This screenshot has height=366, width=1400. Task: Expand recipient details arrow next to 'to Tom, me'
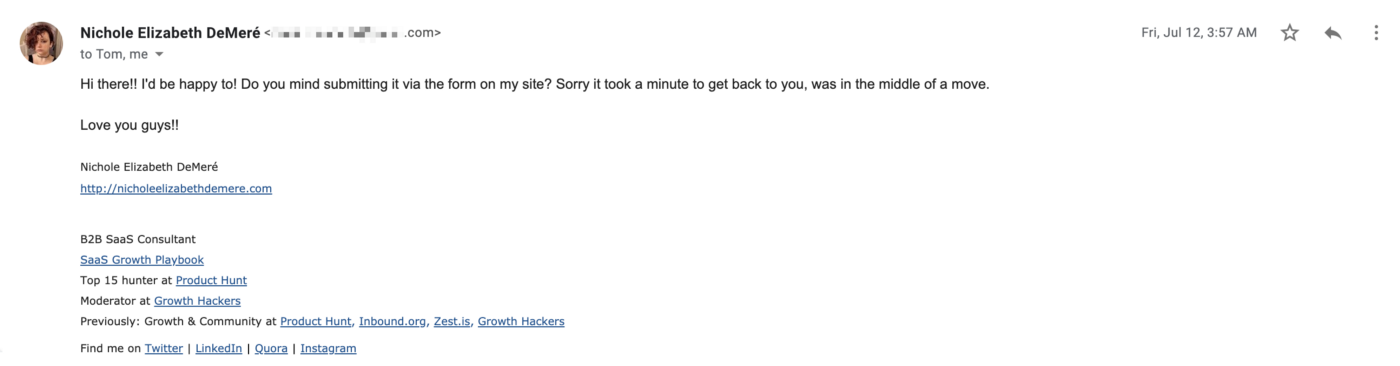pyautogui.click(x=159, y=54)
